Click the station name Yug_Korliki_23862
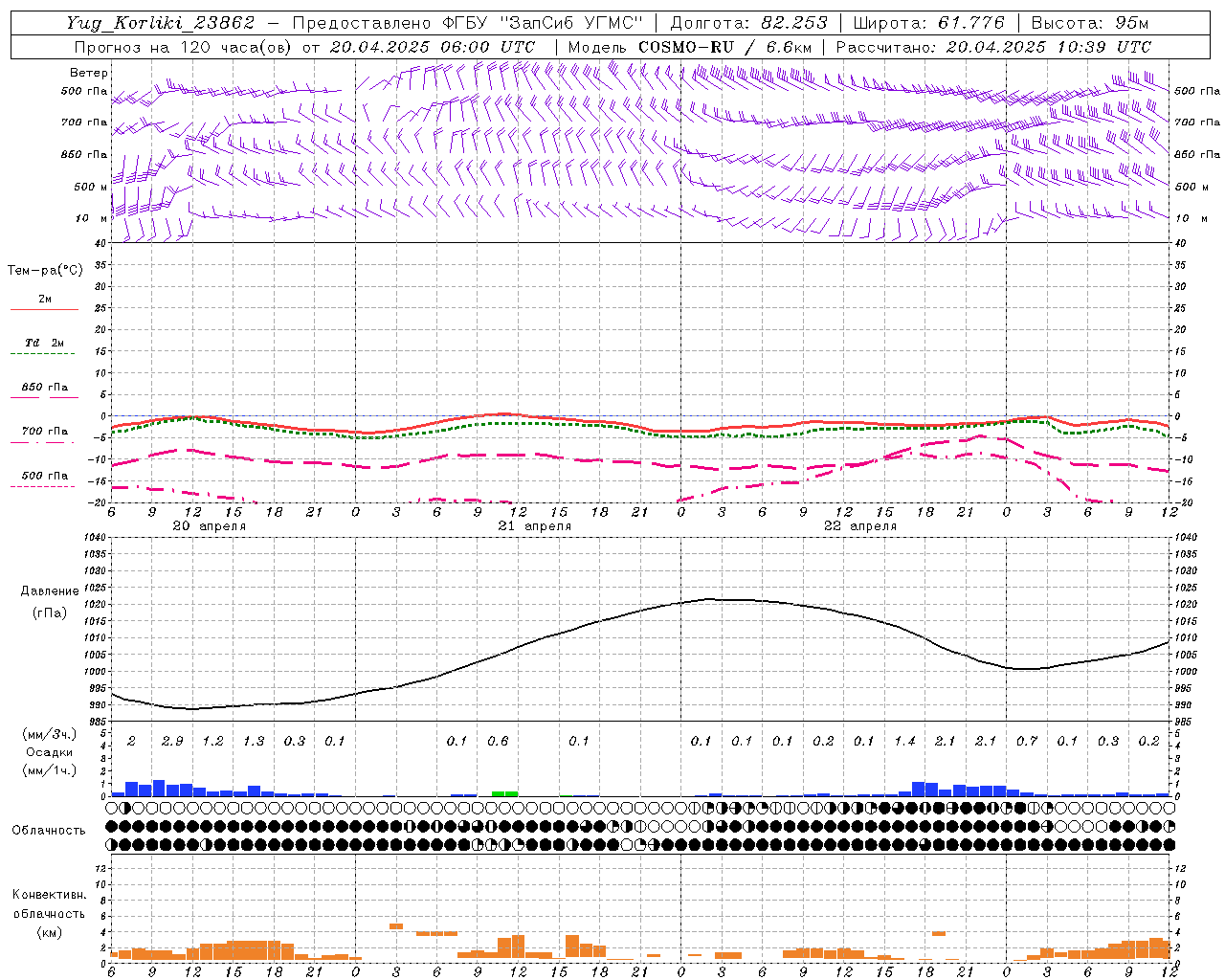1225x980 pixels. (x=160, y=23)
